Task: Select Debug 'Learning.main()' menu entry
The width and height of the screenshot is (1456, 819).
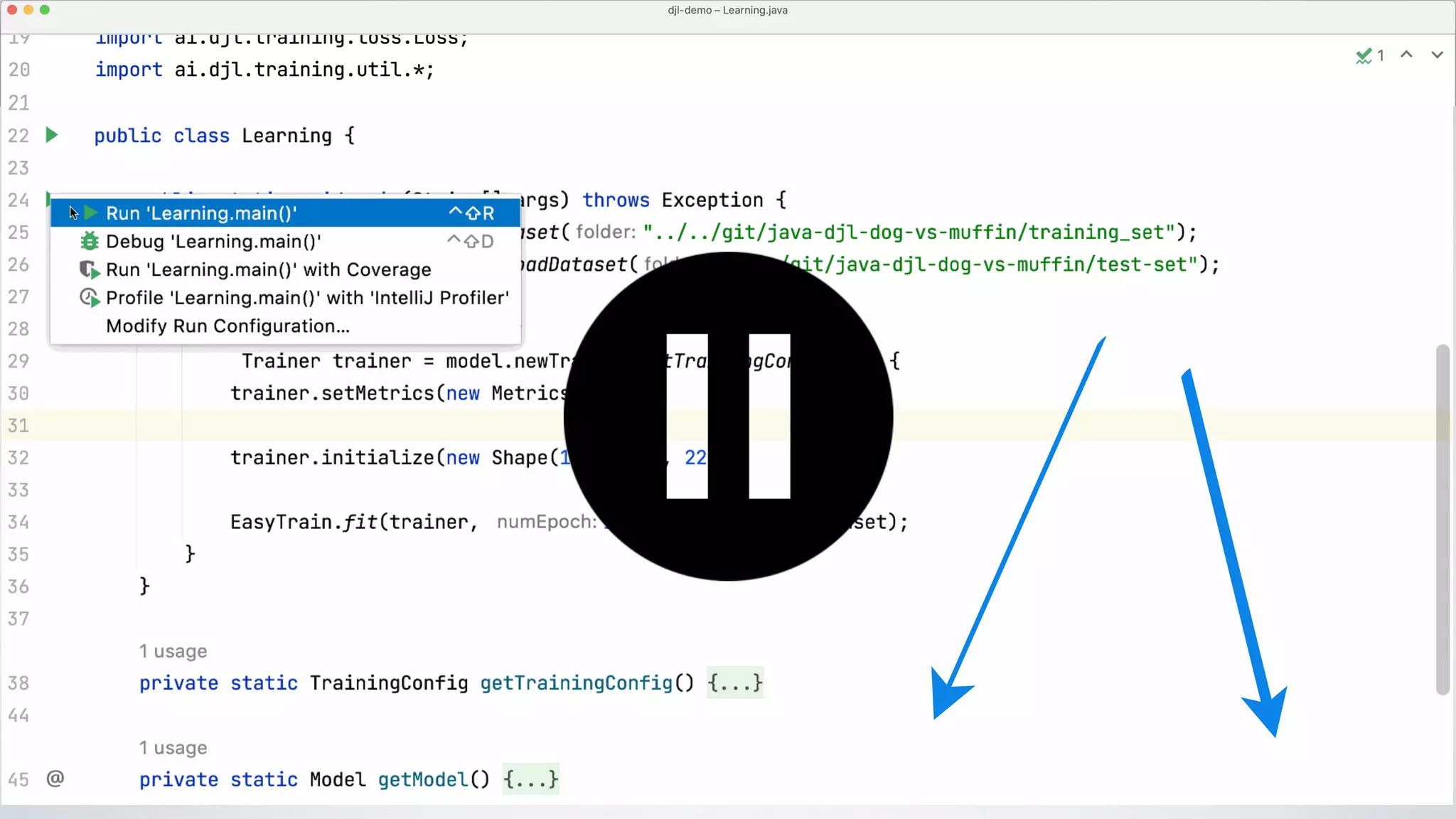Action: (285, 241)
